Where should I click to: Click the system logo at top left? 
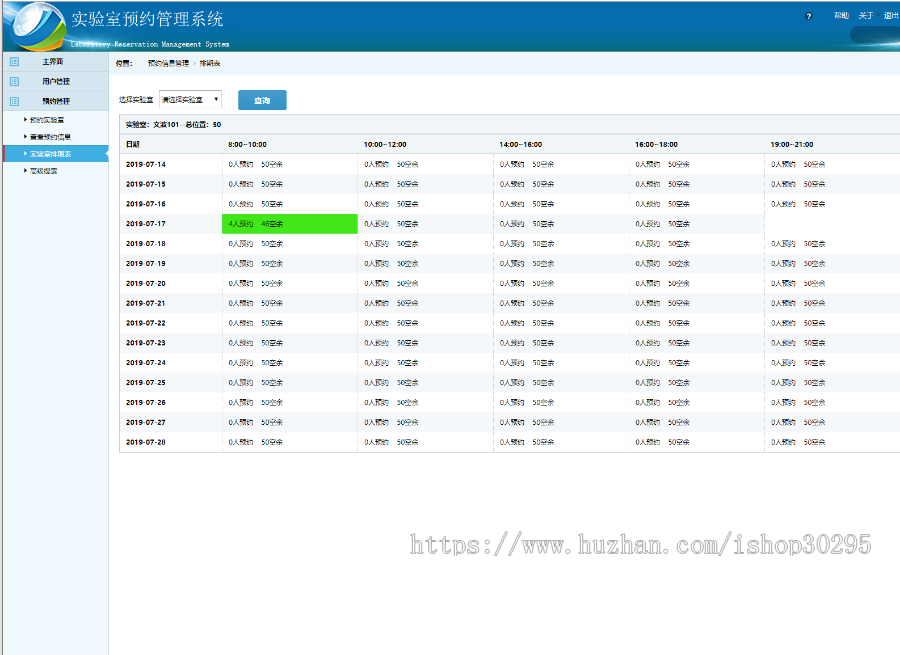[33, 25]
